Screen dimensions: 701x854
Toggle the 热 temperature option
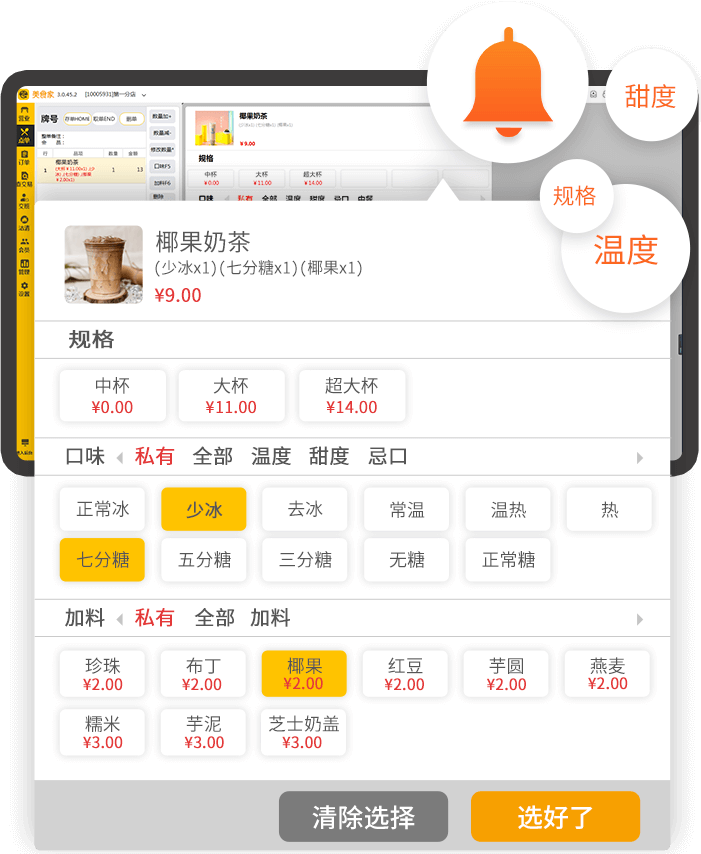click(x=609, y=509)
